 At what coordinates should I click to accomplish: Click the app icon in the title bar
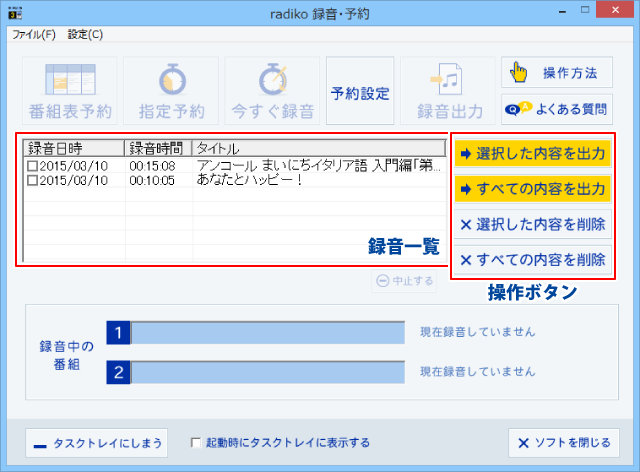click(16, 13)
